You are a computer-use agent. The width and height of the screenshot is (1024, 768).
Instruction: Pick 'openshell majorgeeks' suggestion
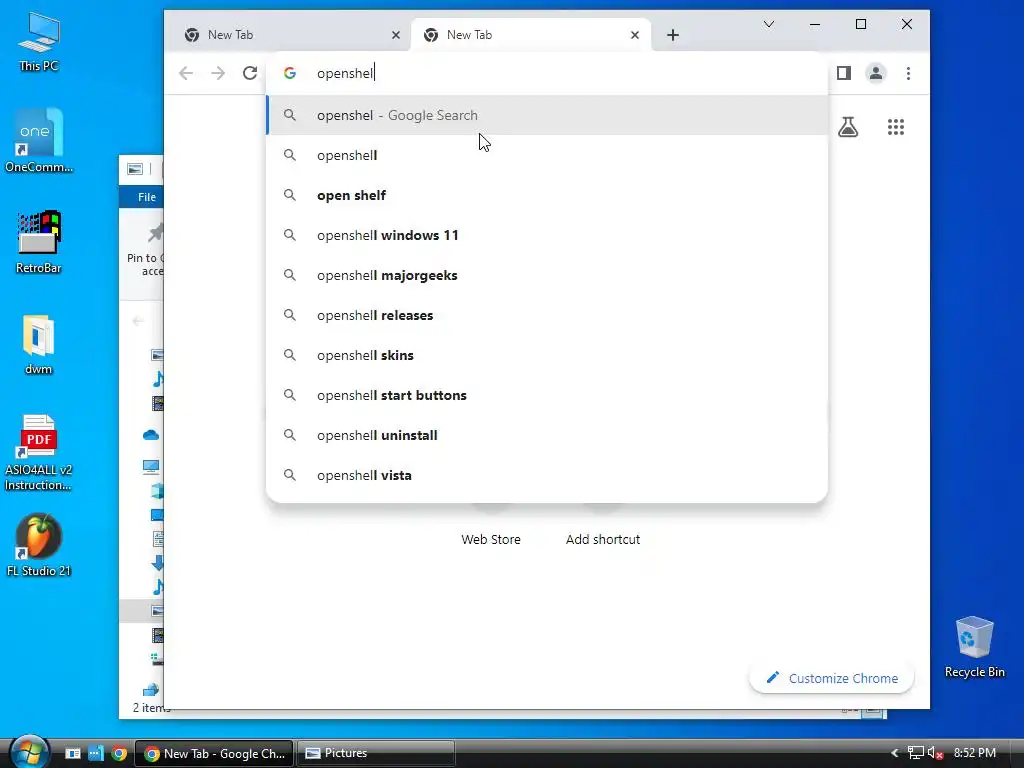point(547,276)
